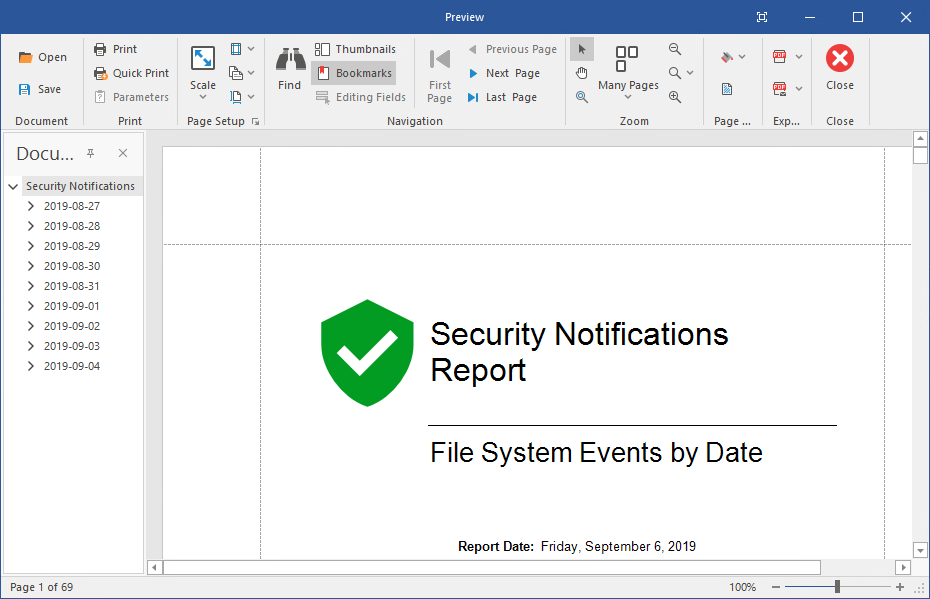
Task: Click the vertical scrollbar down arrow
Action: click(x=920, y=550)
